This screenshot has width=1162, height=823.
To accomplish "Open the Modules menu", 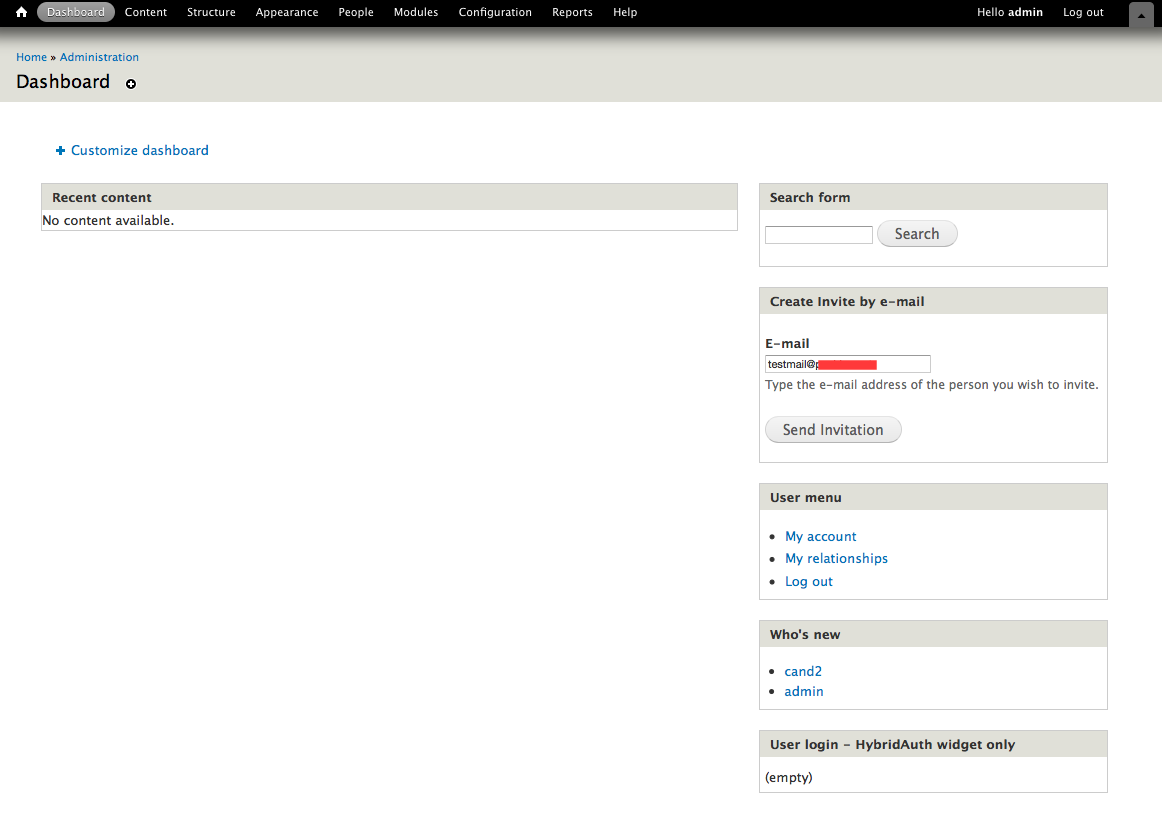I will click(x=416, y=12).
